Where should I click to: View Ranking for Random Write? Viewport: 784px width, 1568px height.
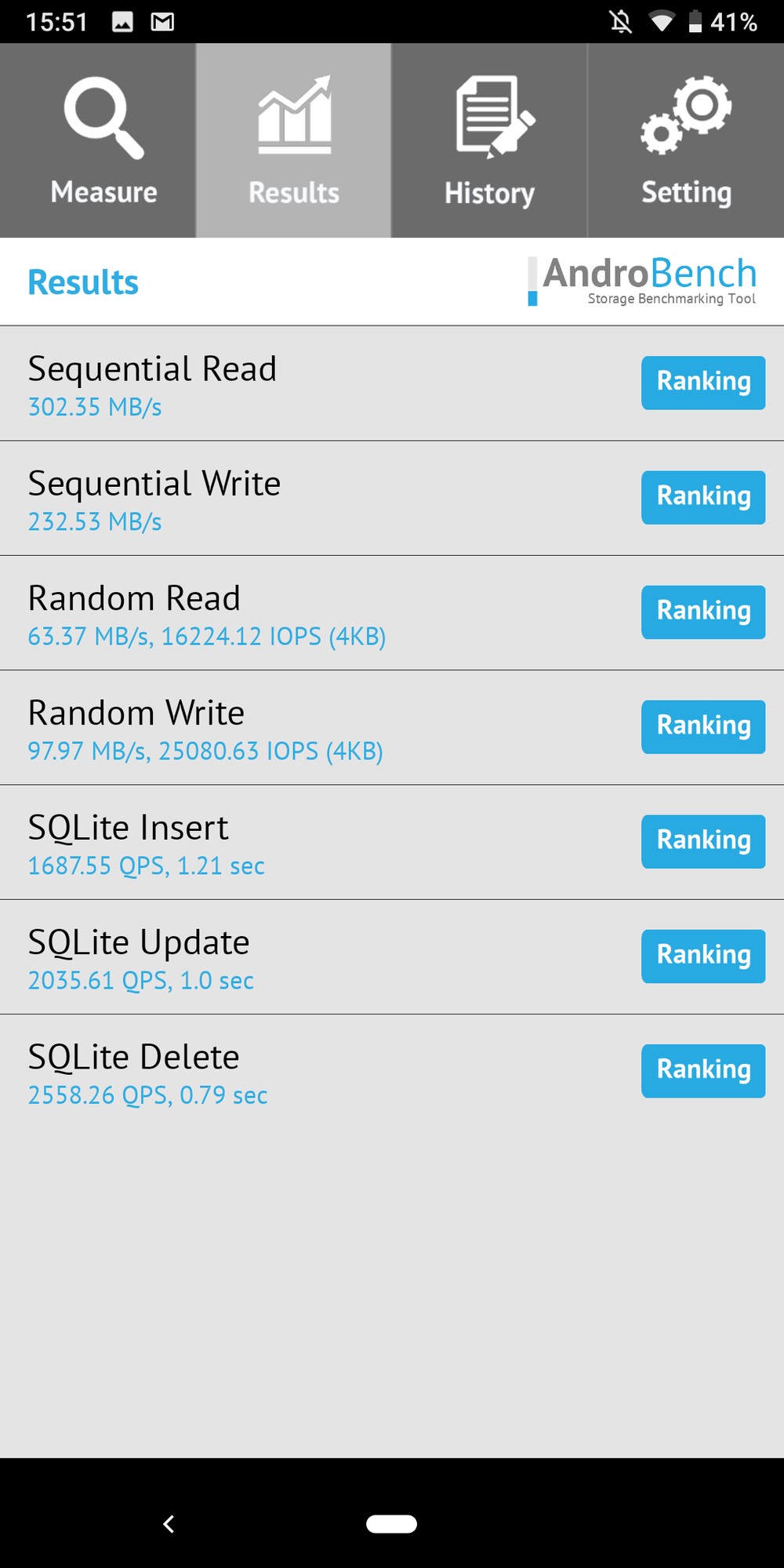pos(703,727)
